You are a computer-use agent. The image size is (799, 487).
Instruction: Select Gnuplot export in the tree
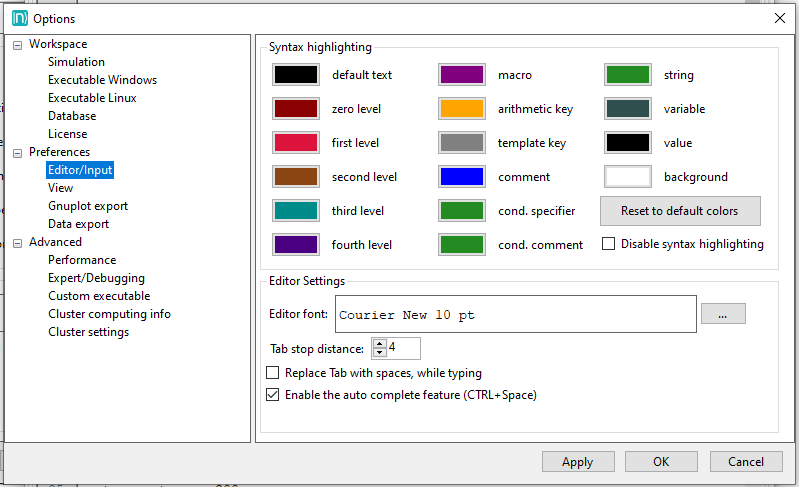click(88, 206)
